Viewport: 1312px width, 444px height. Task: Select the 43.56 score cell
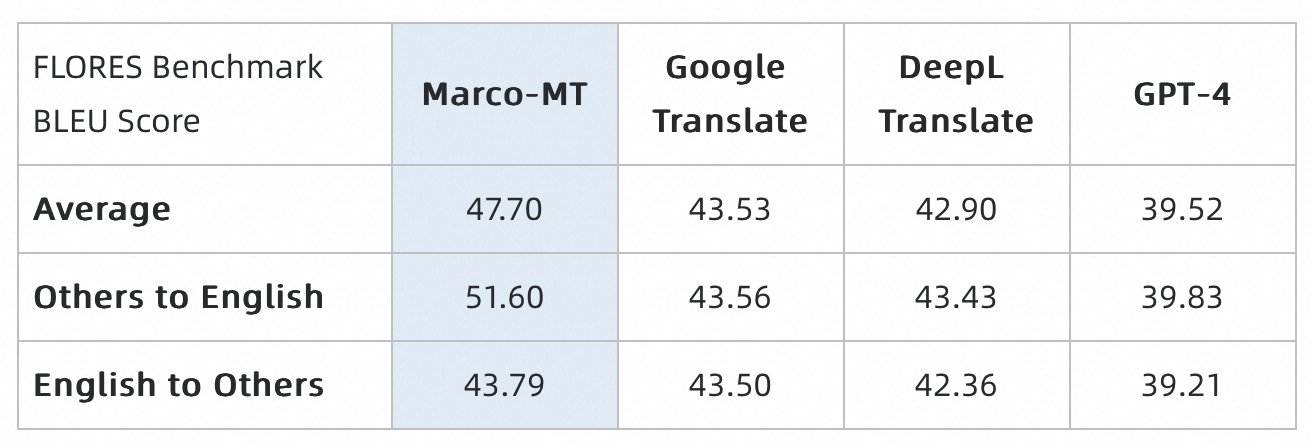pyautogui.click(x=730, y=297)
